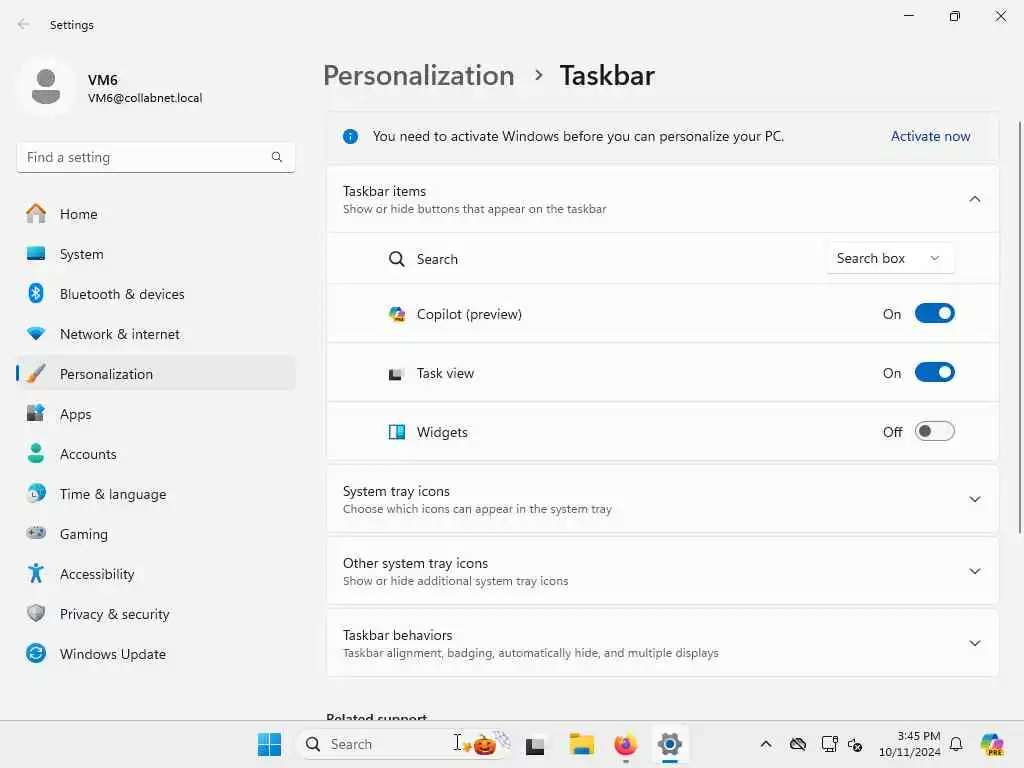Turn off the Copilot (preview) toggle
This screenshot has width=1024, height=768.
(934, 313)
